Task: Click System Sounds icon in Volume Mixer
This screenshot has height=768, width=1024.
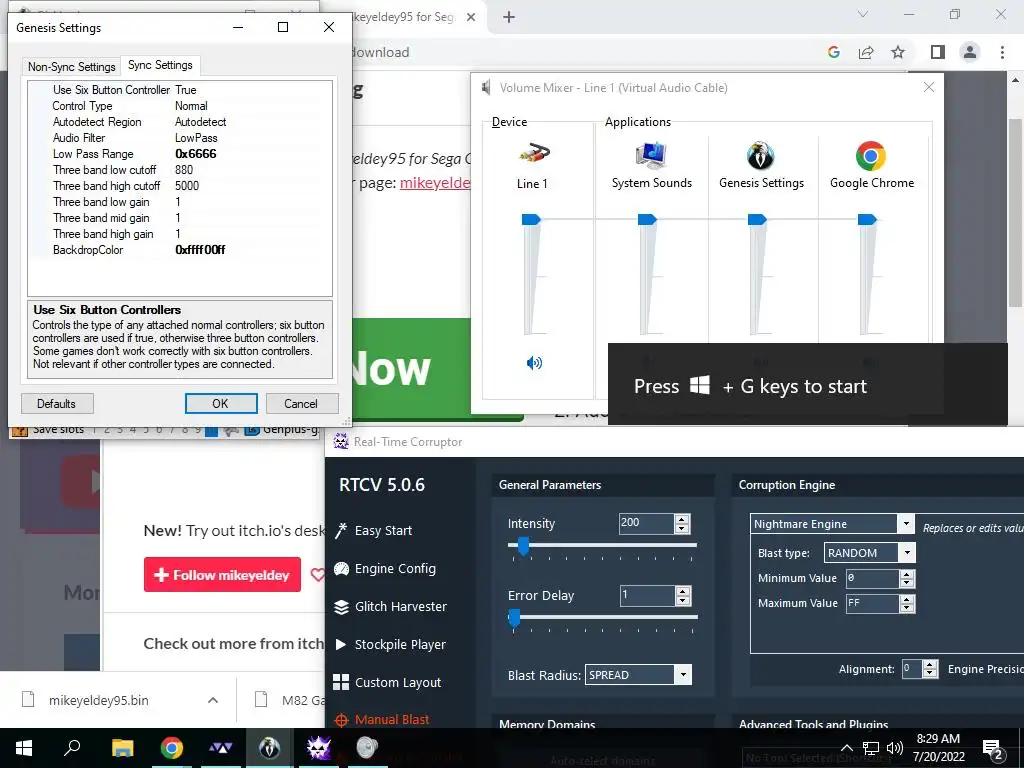Action: pyautogui.click(x=651, y=155)
